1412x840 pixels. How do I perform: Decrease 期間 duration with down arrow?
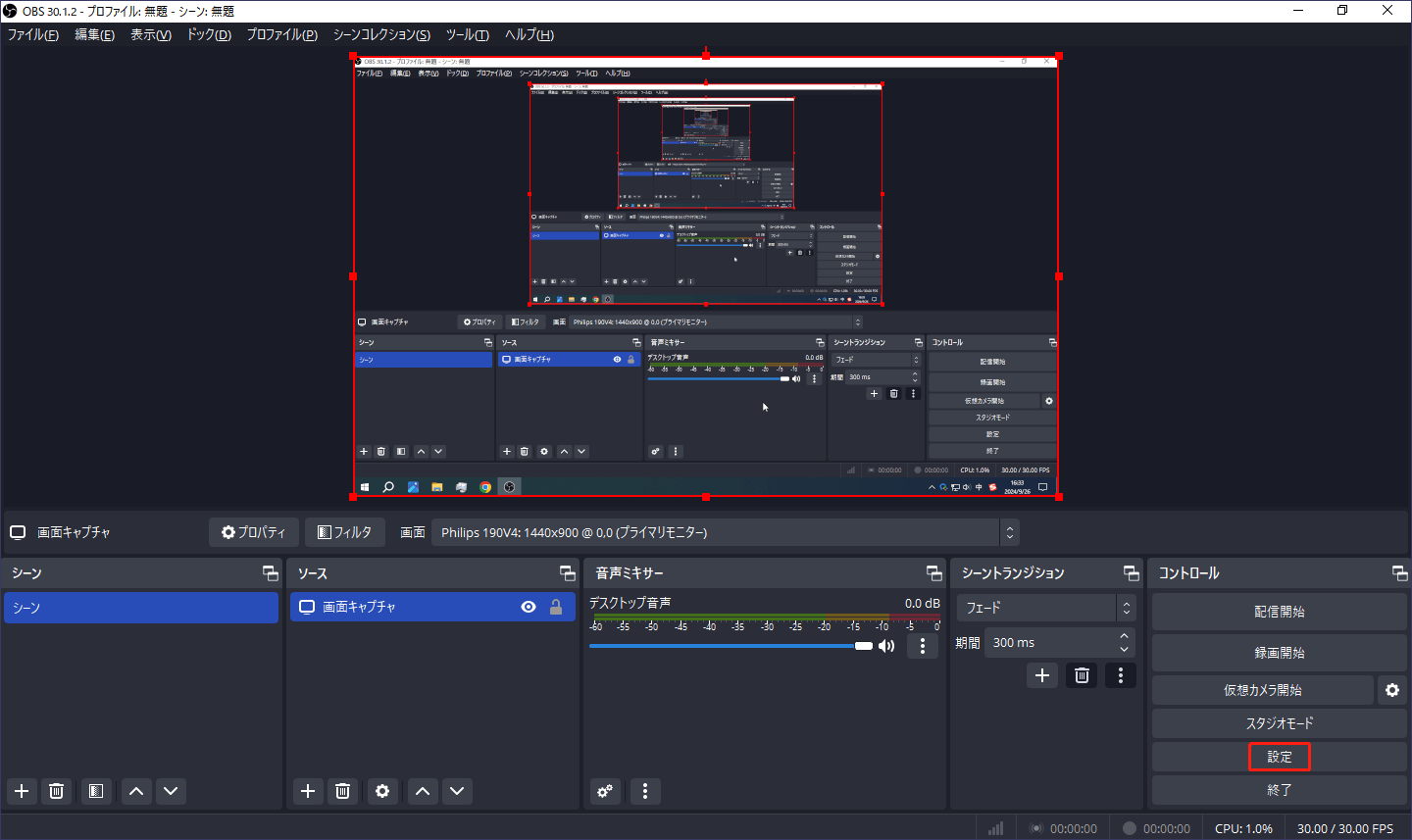pos(1125,650)
